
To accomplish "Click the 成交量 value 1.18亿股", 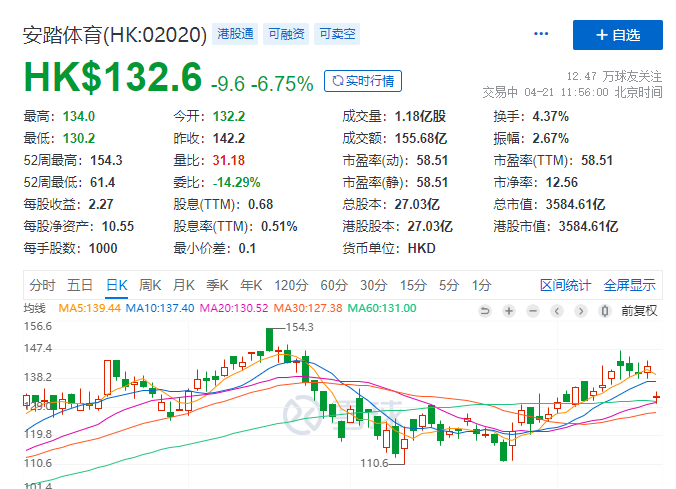I will (420, 116).
